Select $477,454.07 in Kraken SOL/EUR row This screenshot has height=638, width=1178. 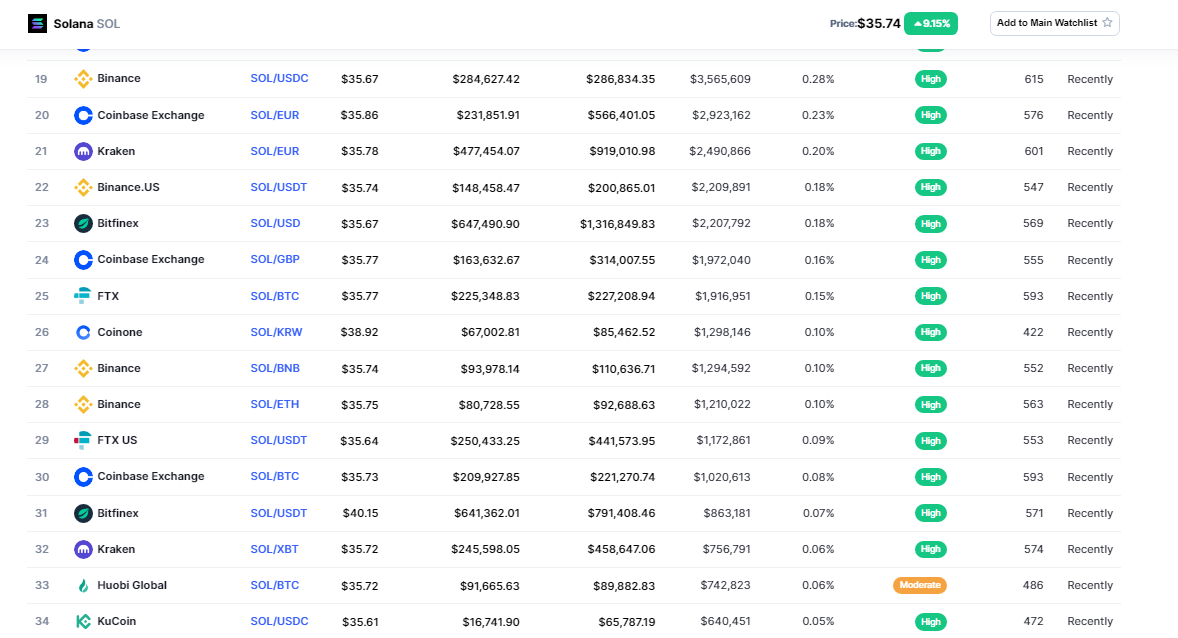486,151
